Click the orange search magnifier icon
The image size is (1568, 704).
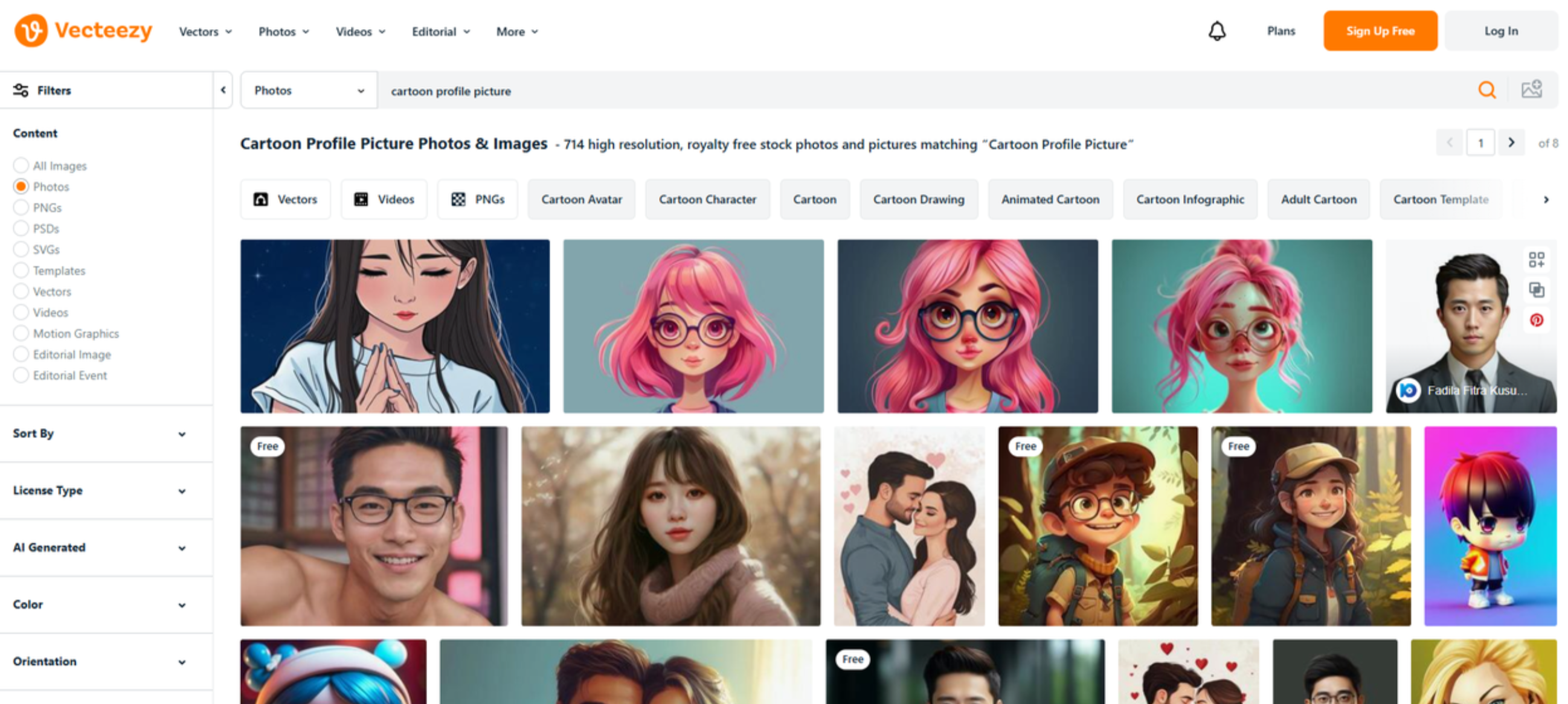point(1486,90)
